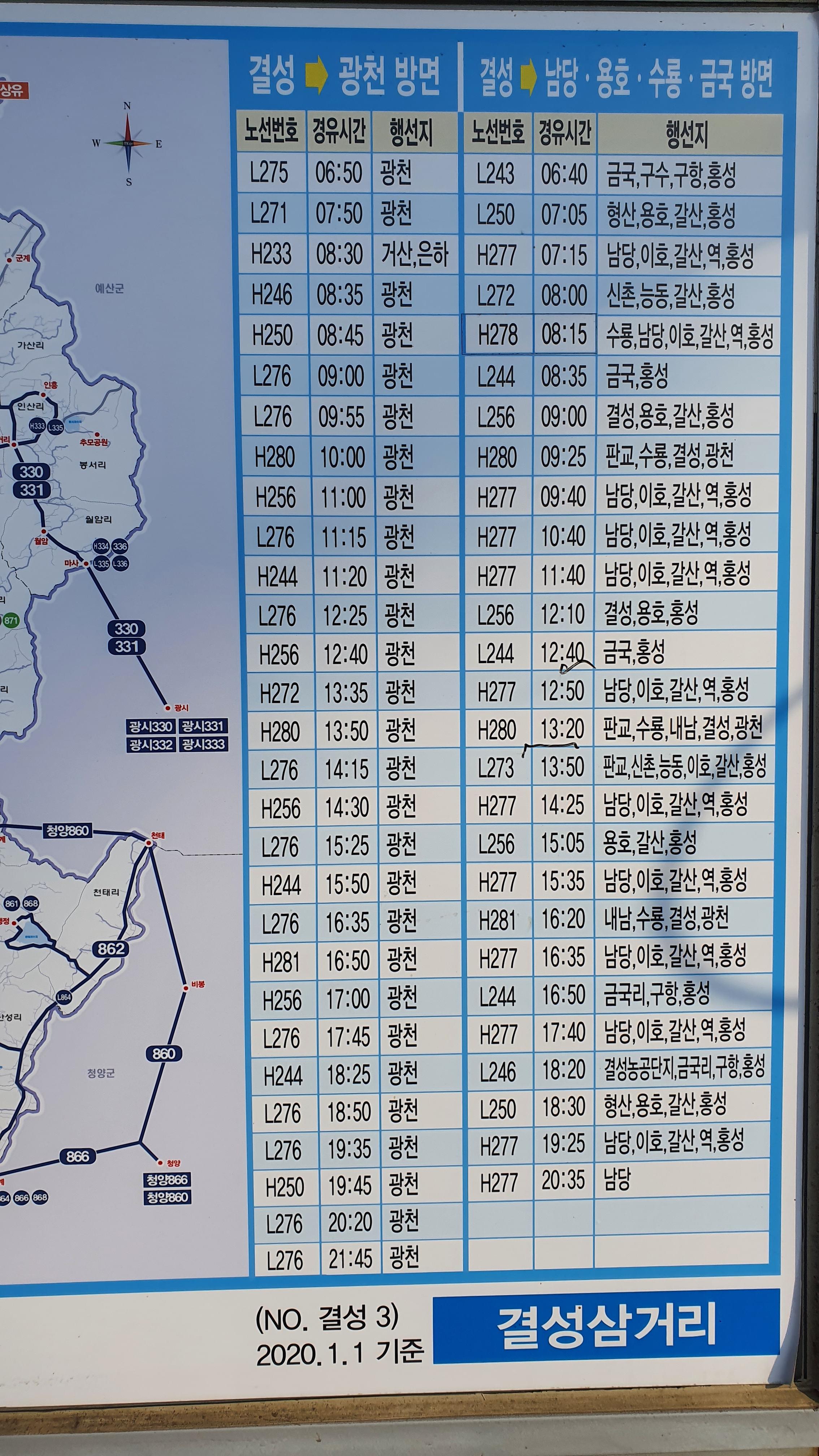Screen dimensions: 819x1456
Task: Select the 광시331 label box
Action: [x=203, y=726]
